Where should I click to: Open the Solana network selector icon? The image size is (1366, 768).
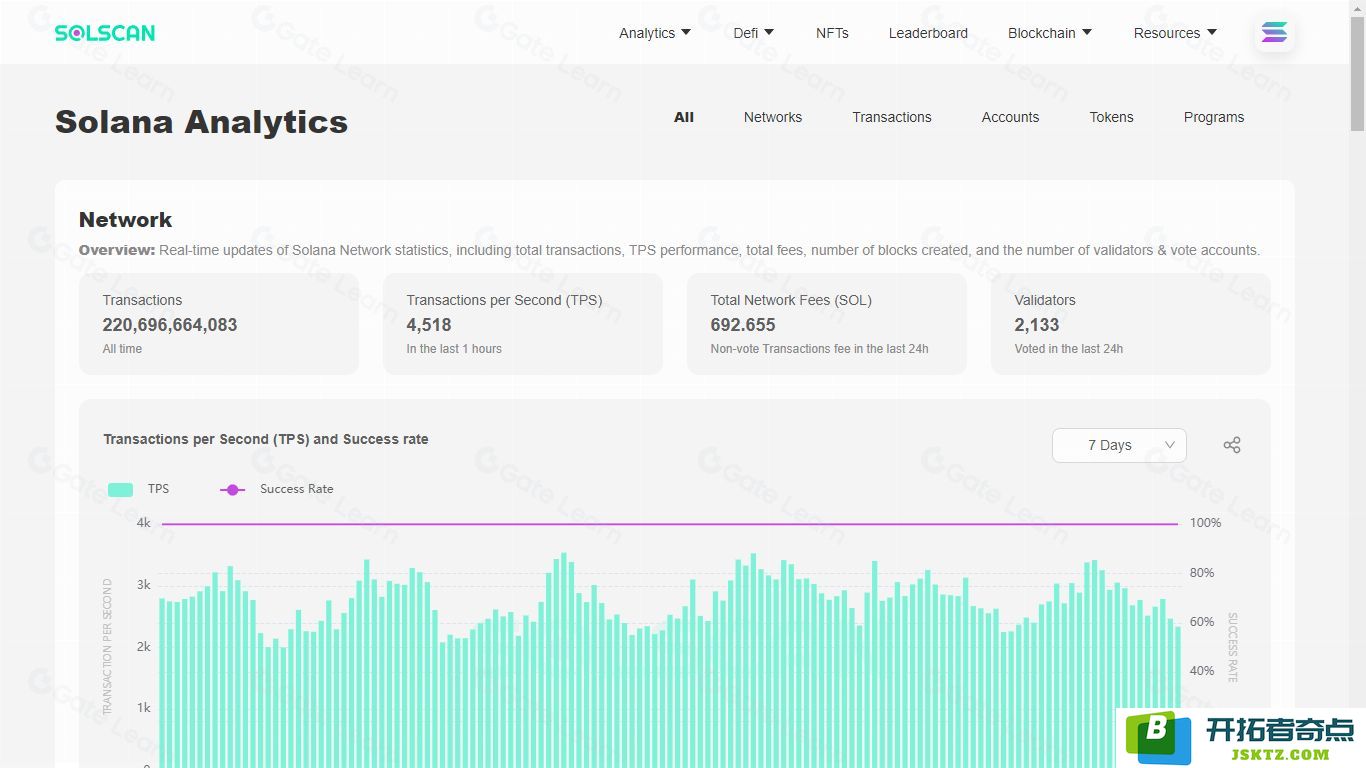point(1274,33)
